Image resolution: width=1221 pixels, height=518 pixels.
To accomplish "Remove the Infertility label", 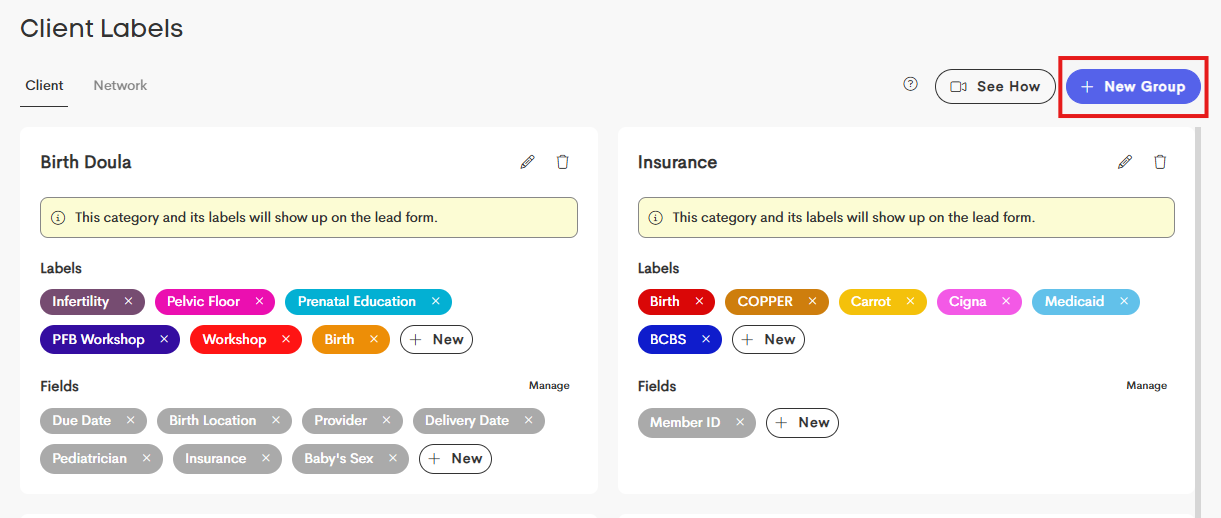I will (128, 301).
